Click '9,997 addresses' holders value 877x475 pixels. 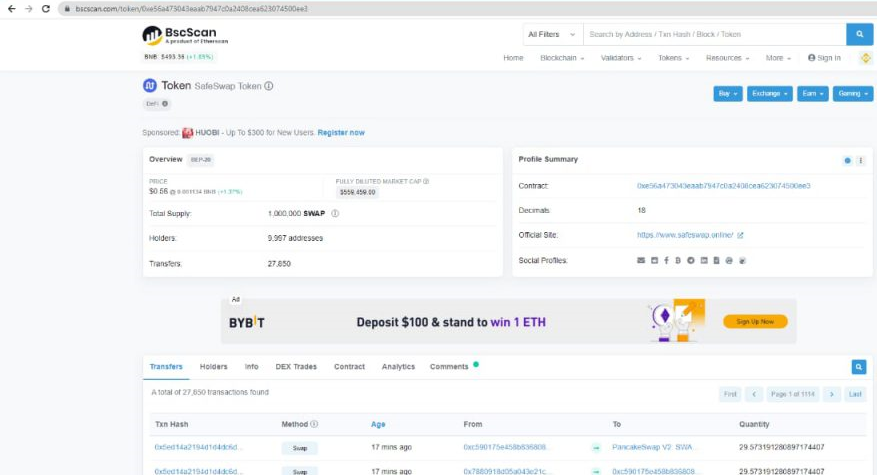pyautogui.click(x=295, y=238)
